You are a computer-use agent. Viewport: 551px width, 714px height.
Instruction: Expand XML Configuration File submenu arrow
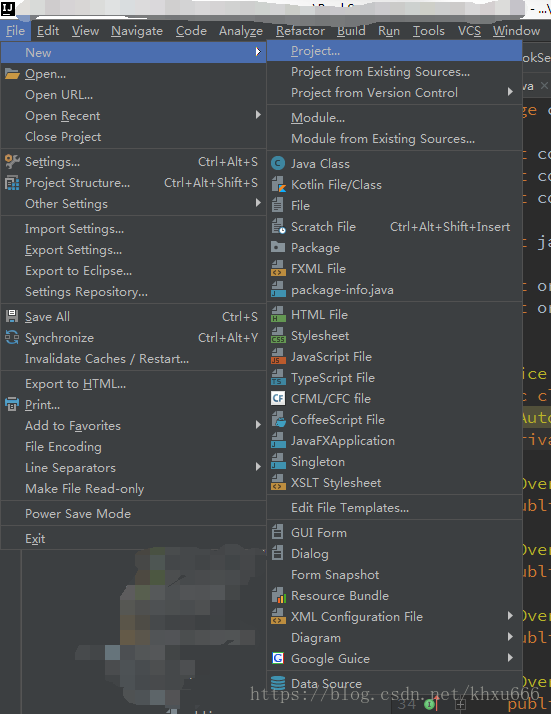(510, 616)
